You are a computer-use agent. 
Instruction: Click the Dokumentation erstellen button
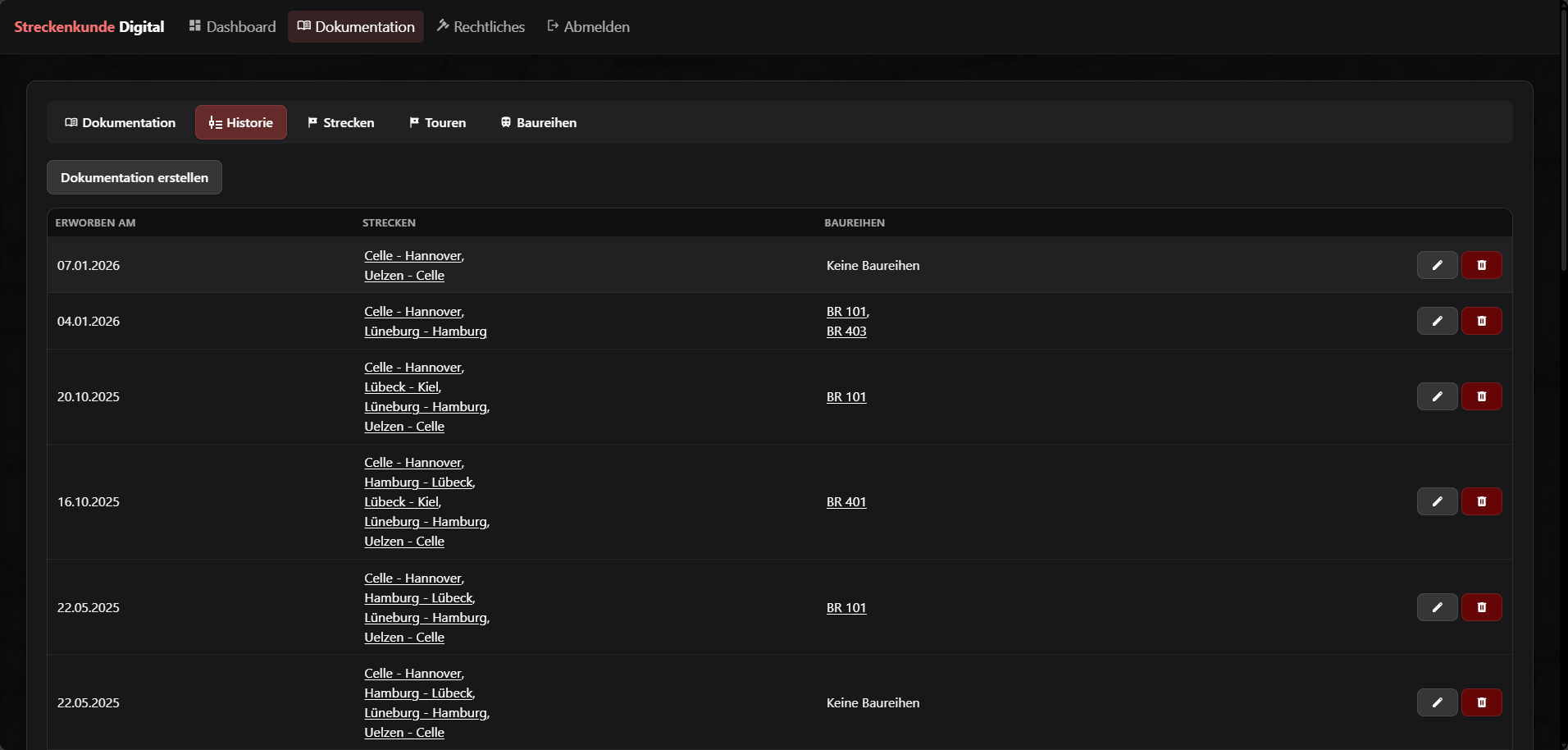pyautogui.click(x=134, y=177)
